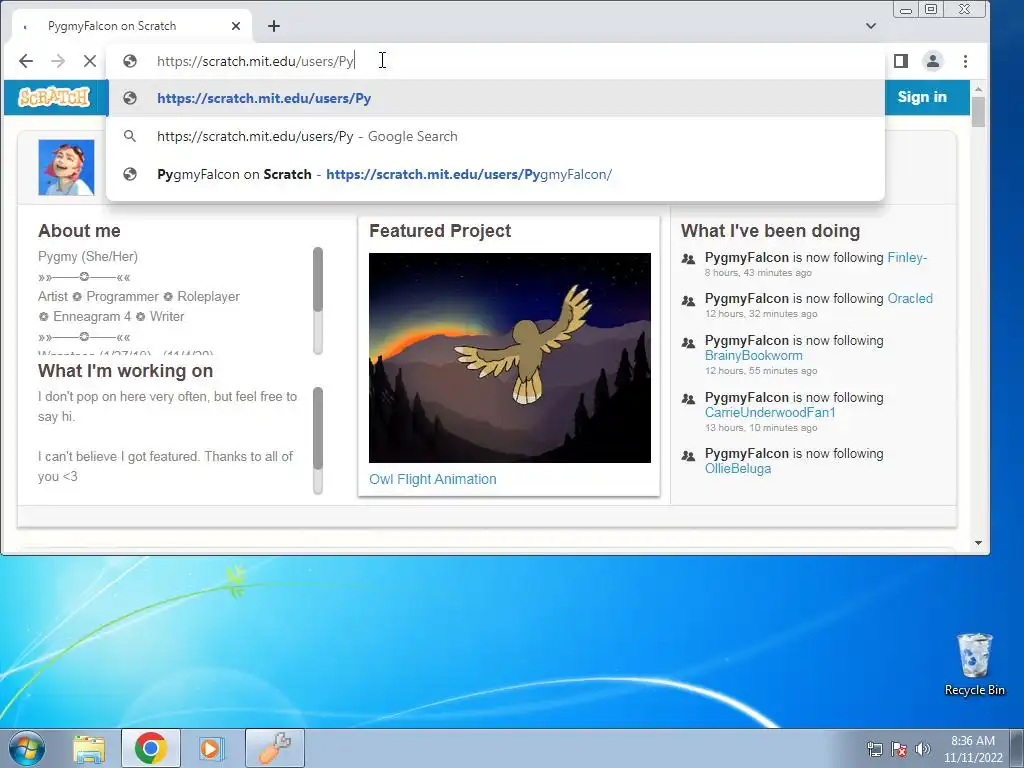This screenshot has height=768, width=1024.
Task: Click the network tray icon
Action: pyautogui.click(x=874, y=749)
